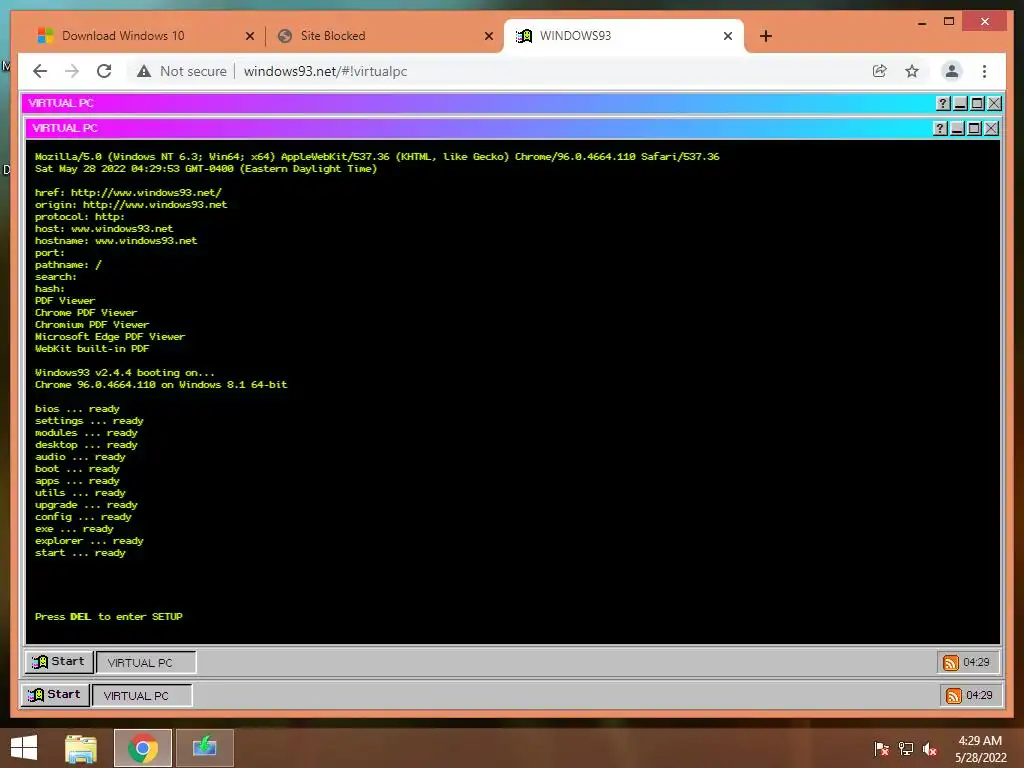Click the 'Chrome PDF Viewer' line
Viewport: 1024px width, 768px height.
click(86, 313)
